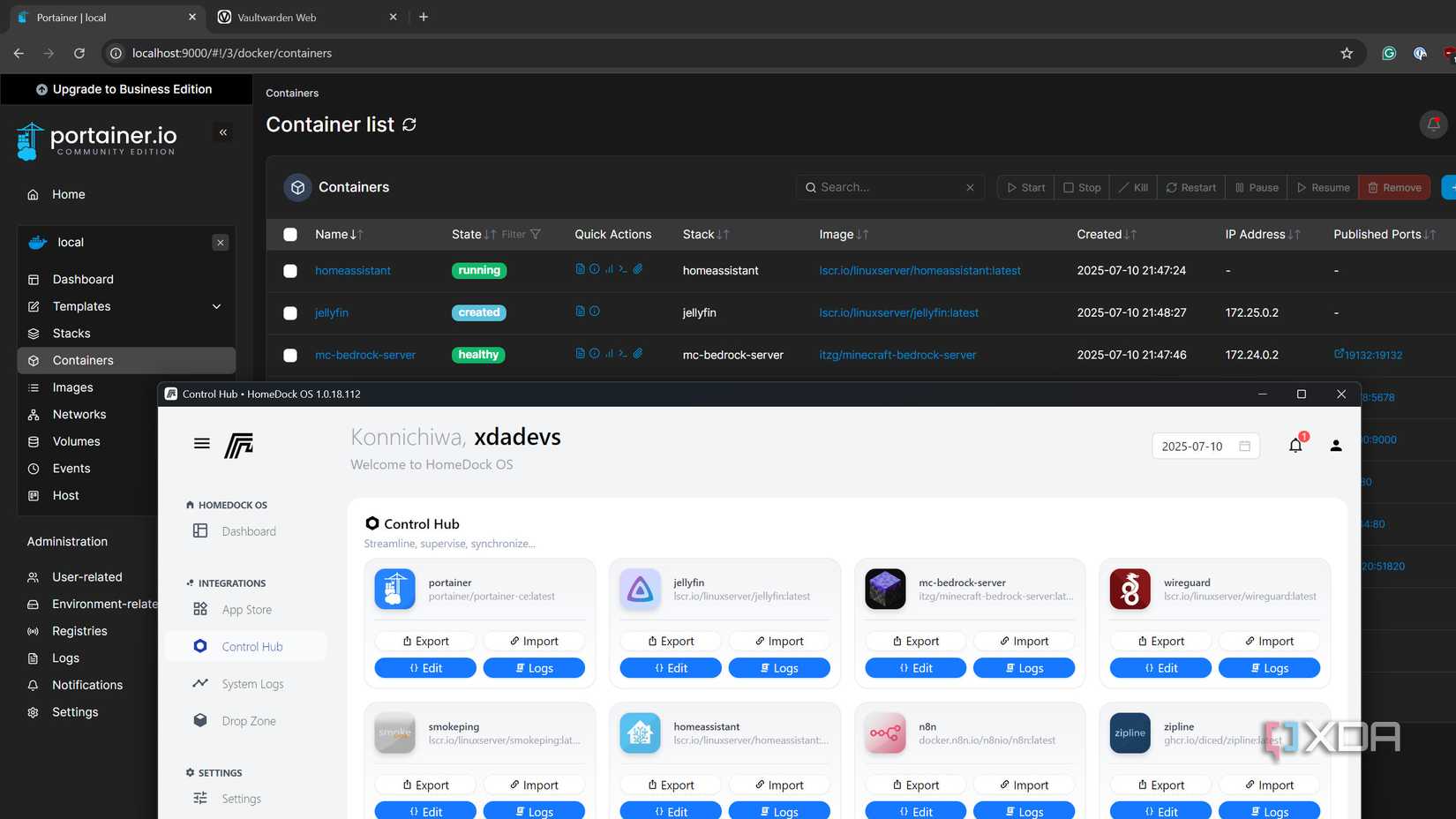Click portainer app icon in Control Hub
This screenshot has height=819, width=1456.
click(394, 589)
